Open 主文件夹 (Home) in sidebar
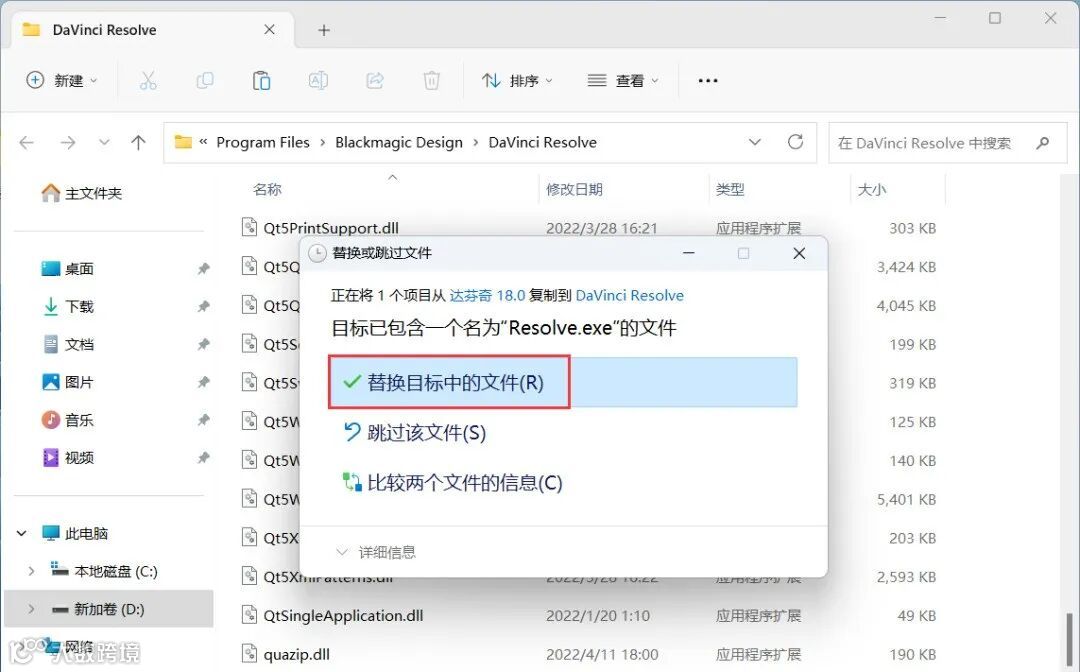1080x672 pixels. (x=81, y=193)
